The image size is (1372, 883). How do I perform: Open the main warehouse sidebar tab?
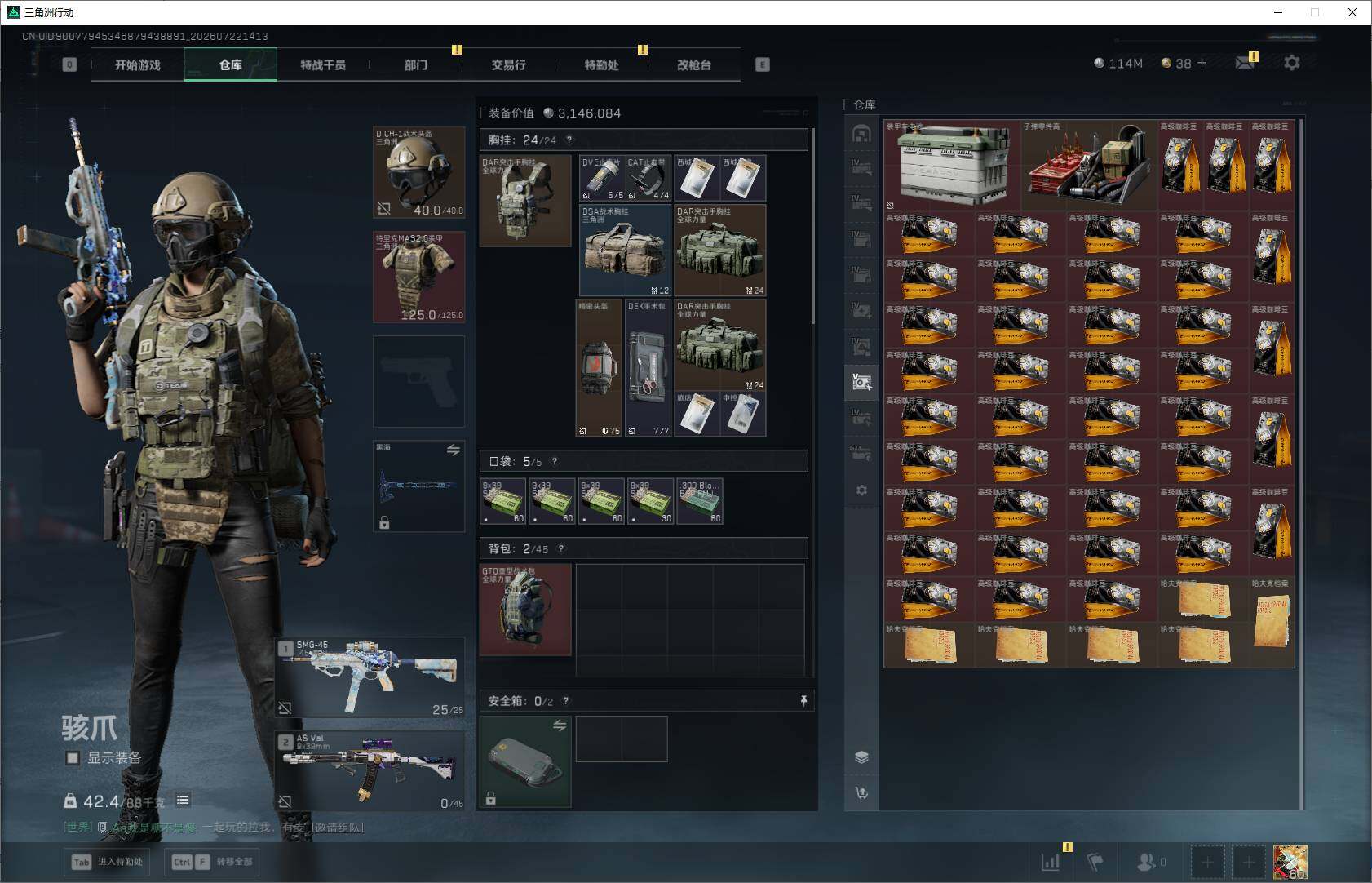(861, 133)
